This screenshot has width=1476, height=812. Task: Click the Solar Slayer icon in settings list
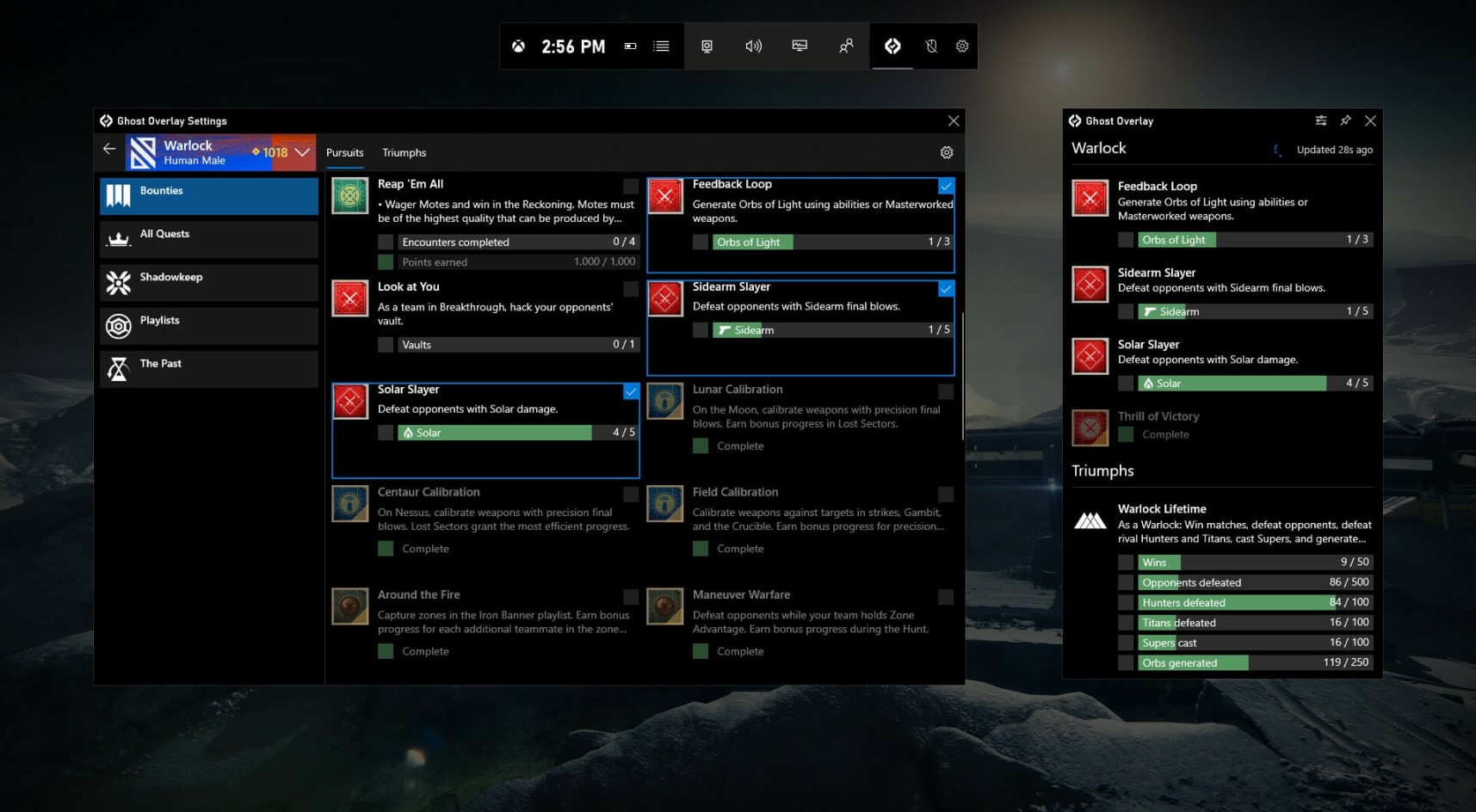350,401
